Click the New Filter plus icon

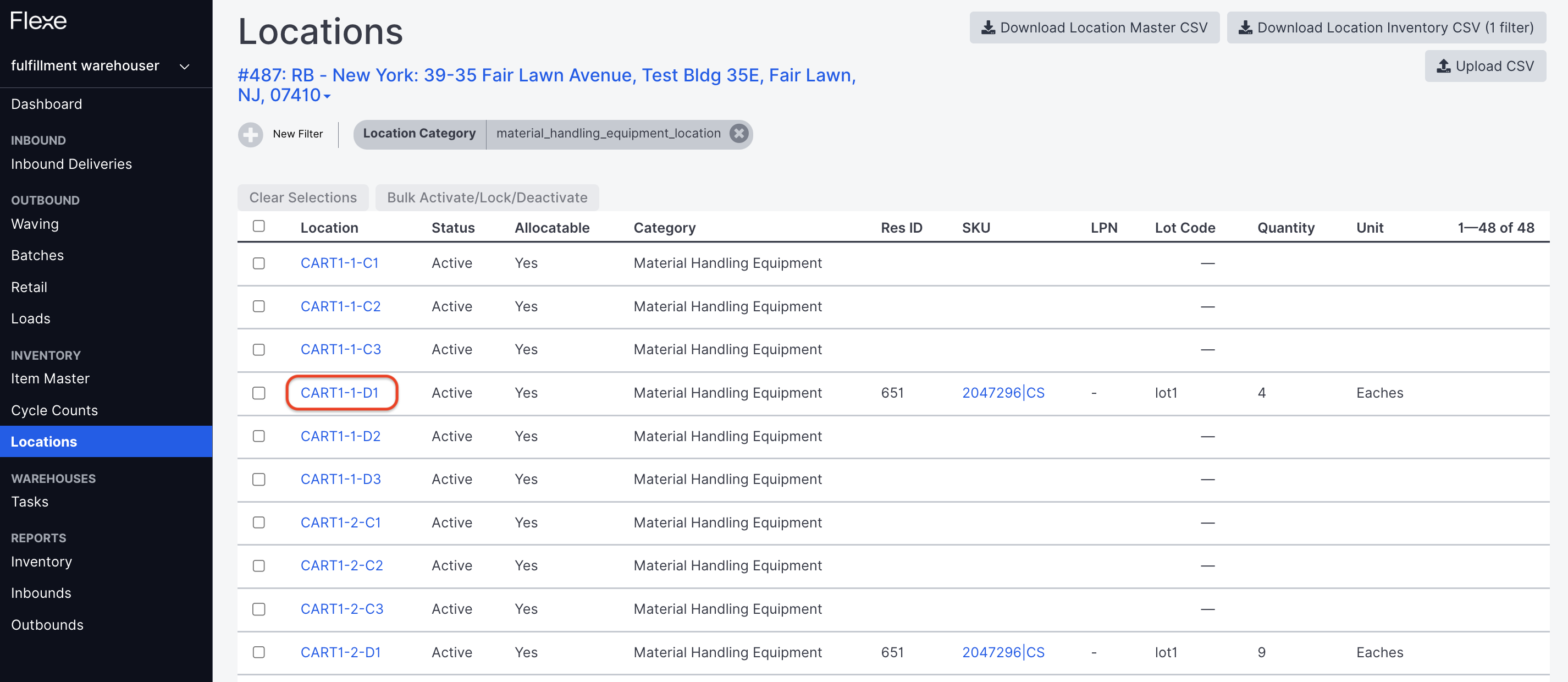coord(250,135)
